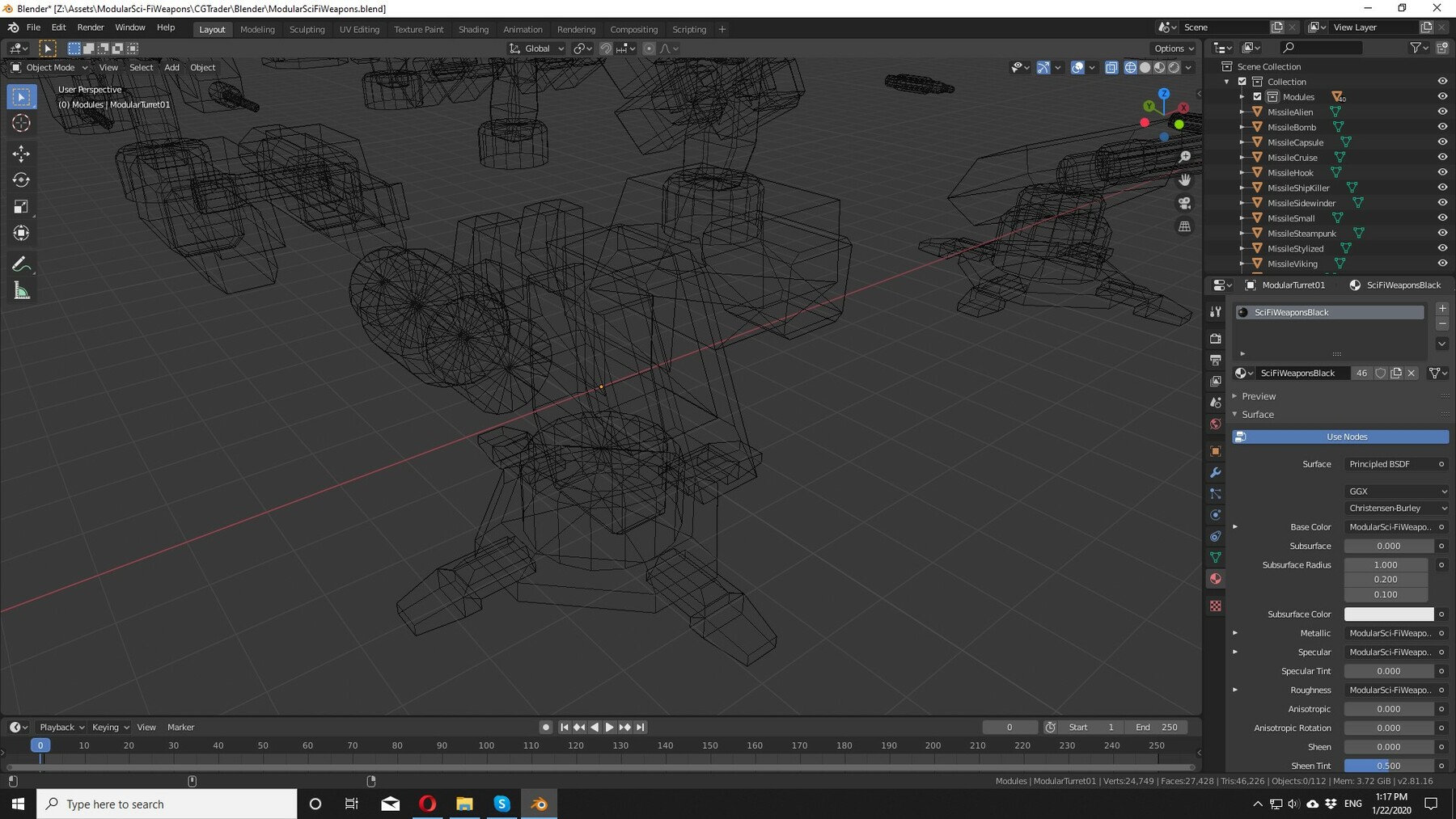The width and height of the screenshot is (1456, 819).
Task: Open the Render menu
Action: (x=91, y=27)
